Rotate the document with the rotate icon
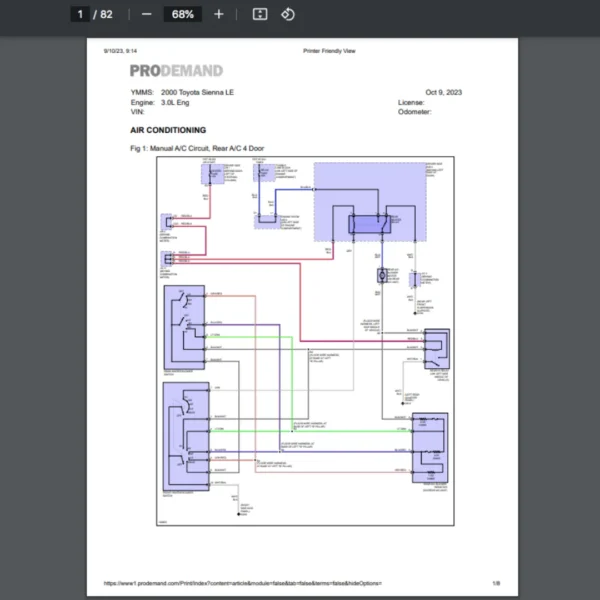The image size is (600, 600). tap(287, 14)
